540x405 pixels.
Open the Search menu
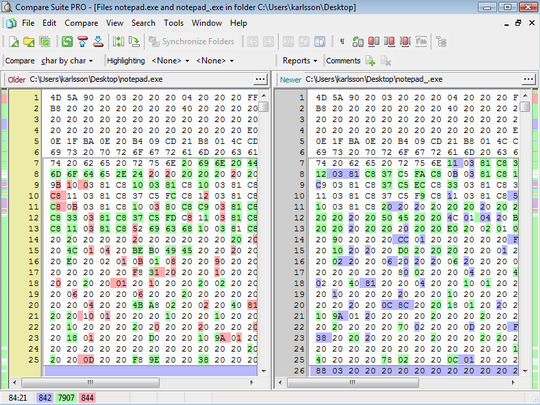tap(143, 23)
